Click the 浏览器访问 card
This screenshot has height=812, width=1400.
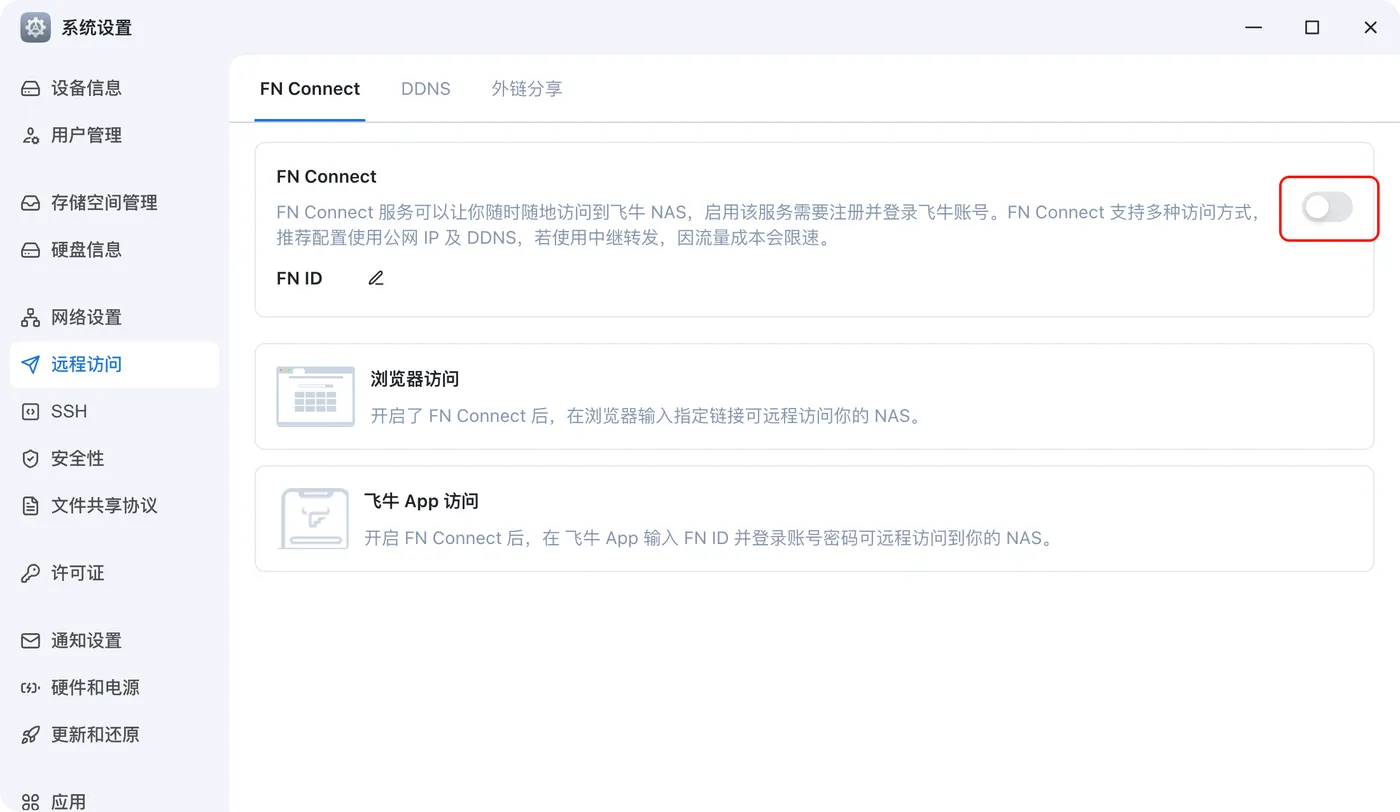coord(814,397)
